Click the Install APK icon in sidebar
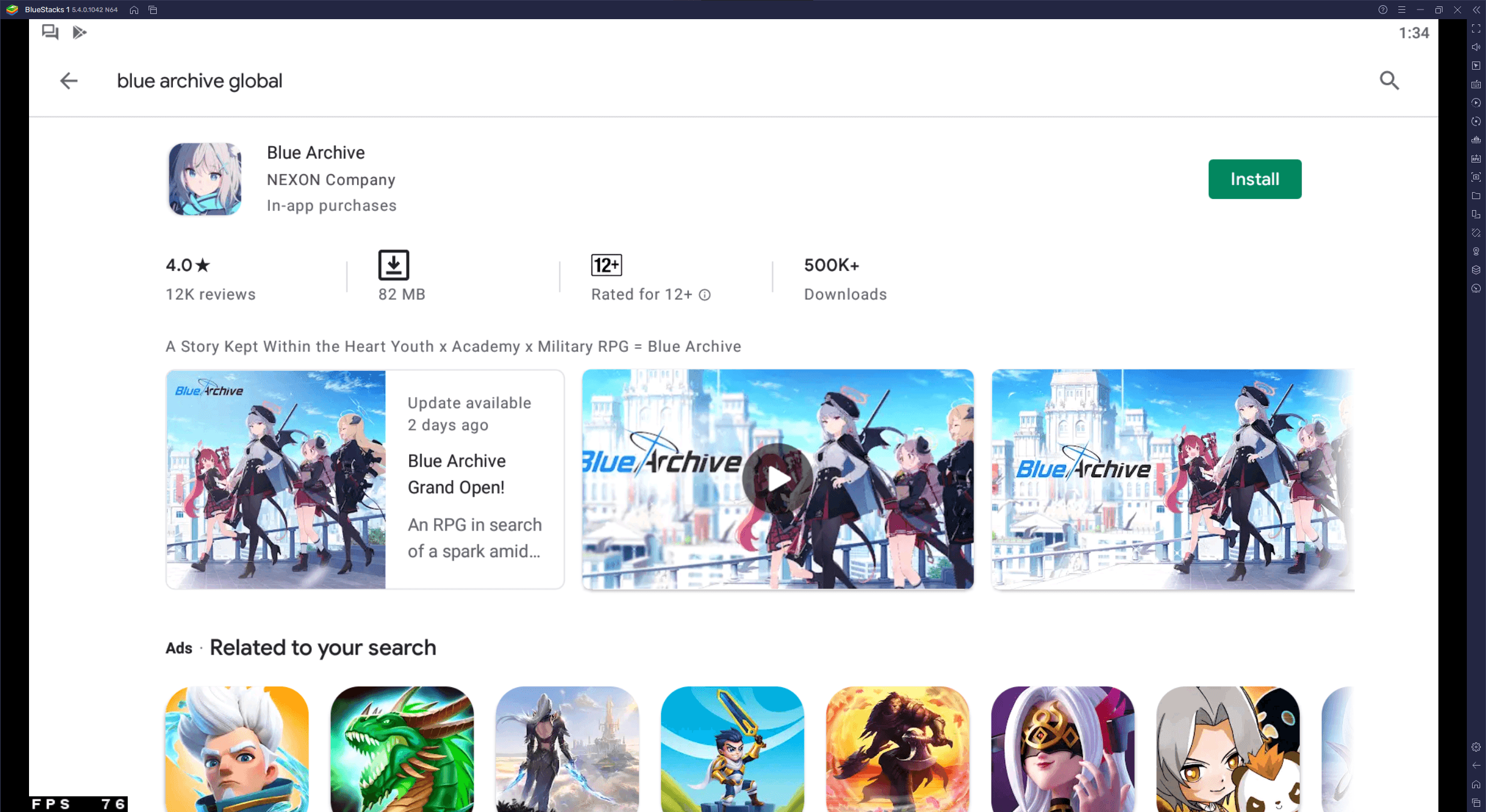 pos(1476,158)
